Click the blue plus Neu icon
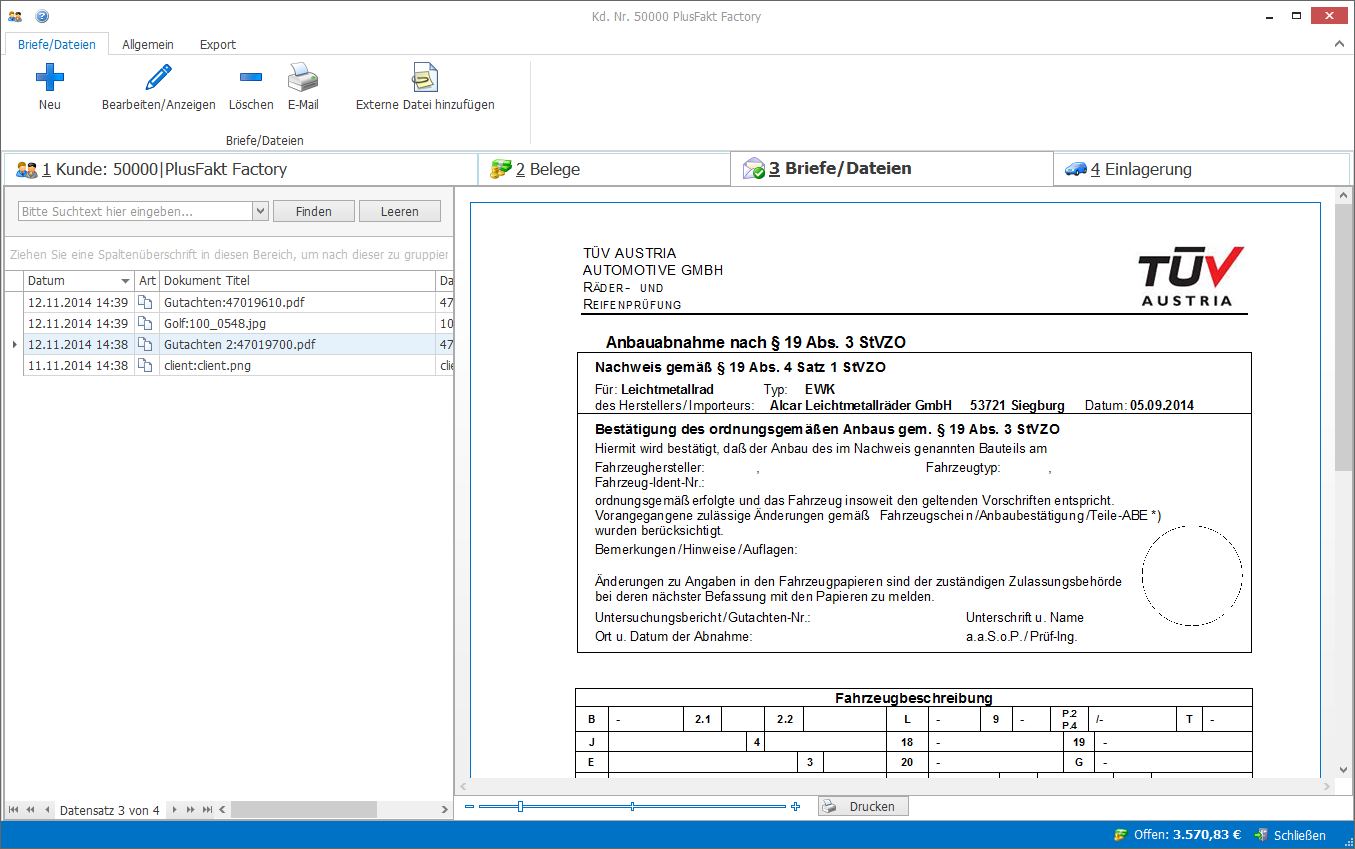The image size is (1355, 849). [50, 77]
